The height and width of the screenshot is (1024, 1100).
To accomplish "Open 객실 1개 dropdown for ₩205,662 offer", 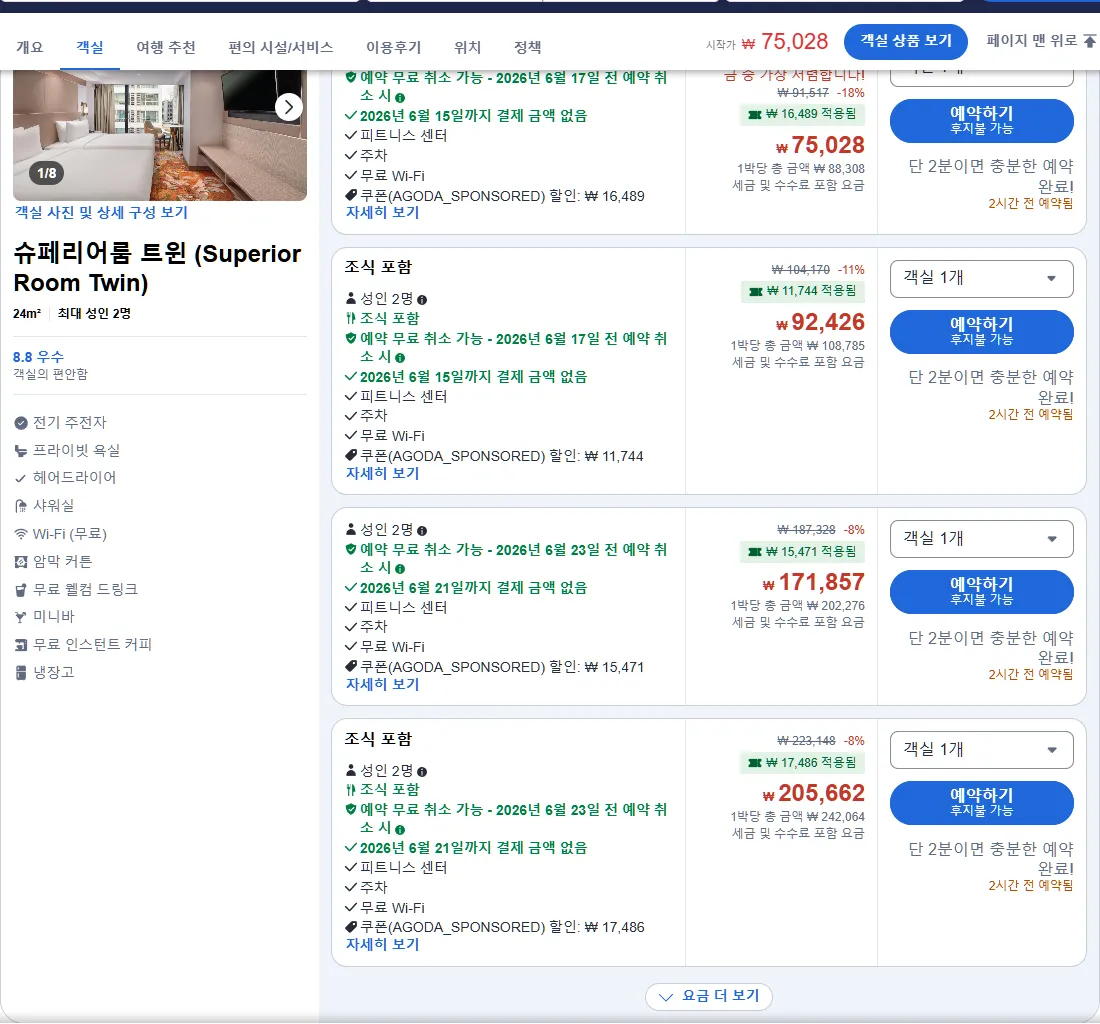I will pos(981,750).
